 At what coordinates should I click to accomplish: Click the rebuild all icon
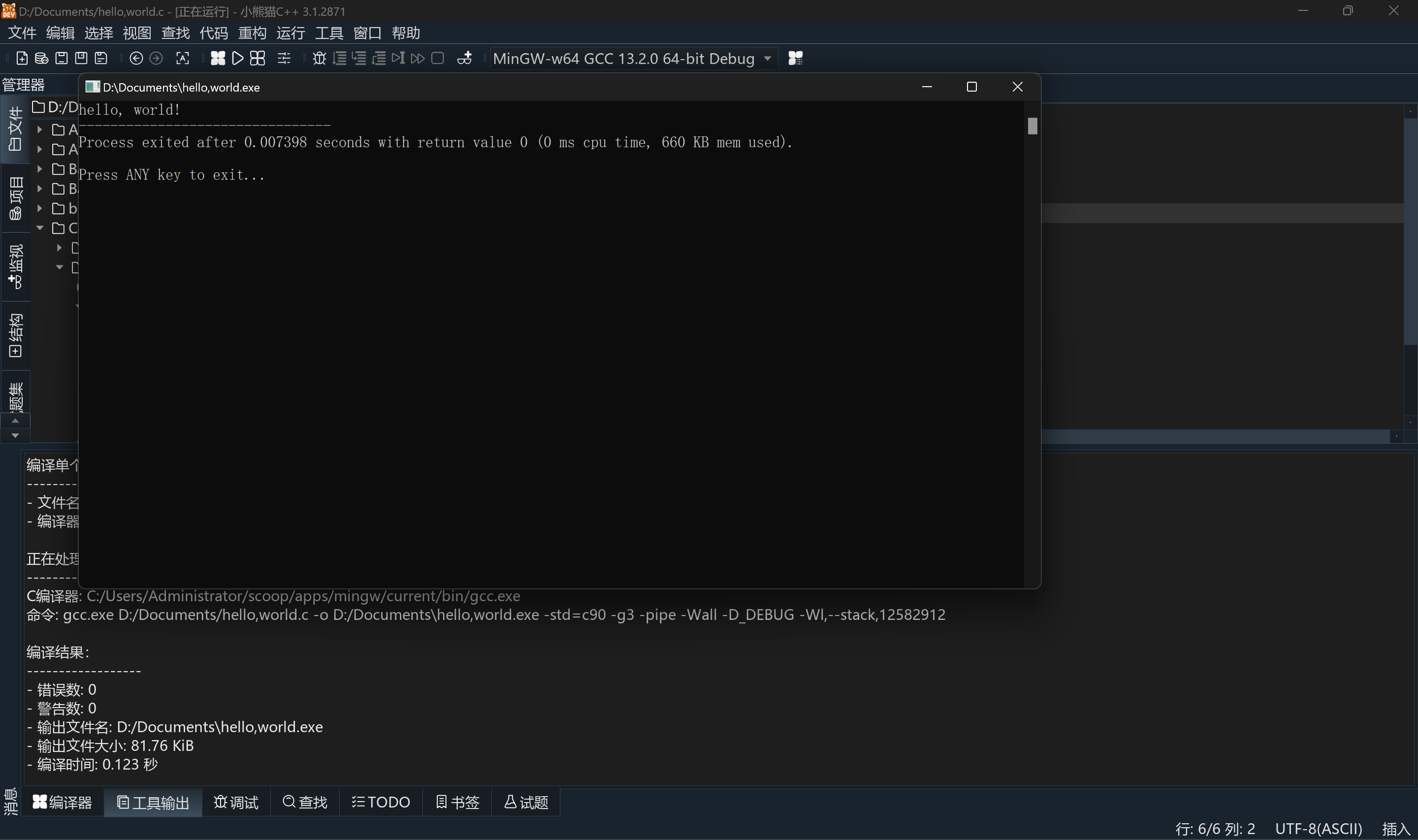[x=258, y=58]
